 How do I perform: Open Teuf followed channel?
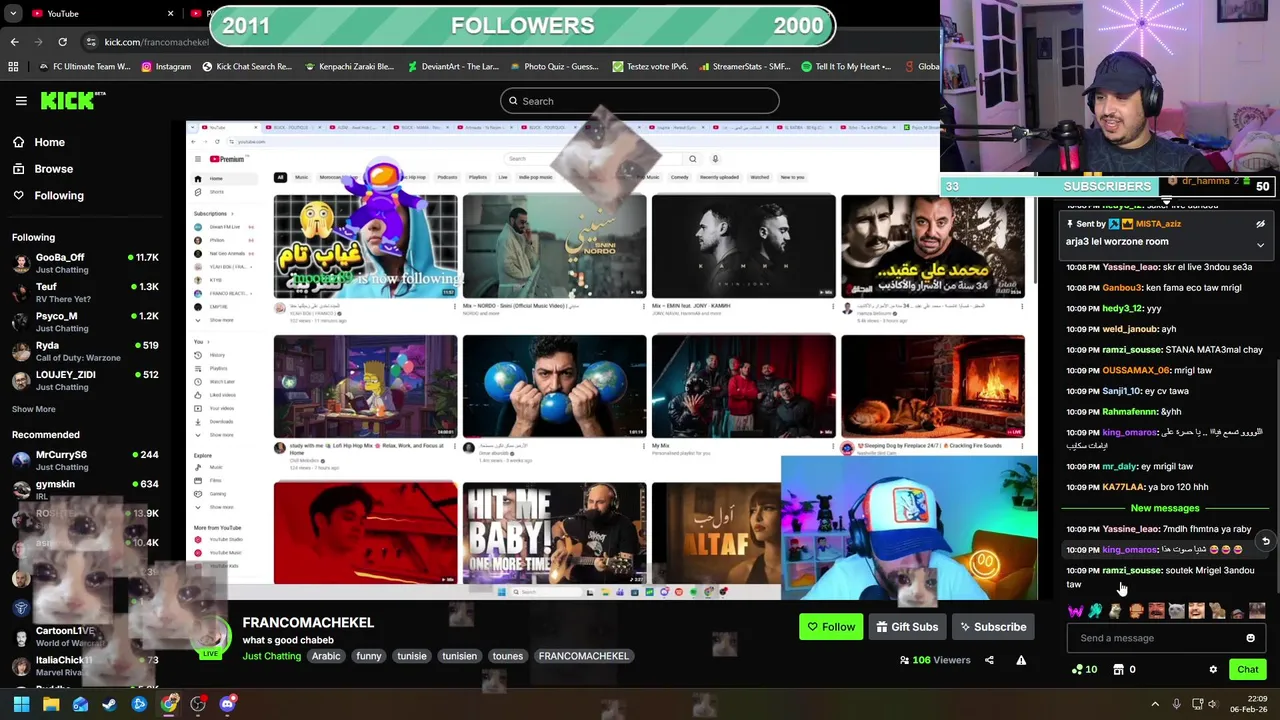pyautogui.click(x=85, y=293)
